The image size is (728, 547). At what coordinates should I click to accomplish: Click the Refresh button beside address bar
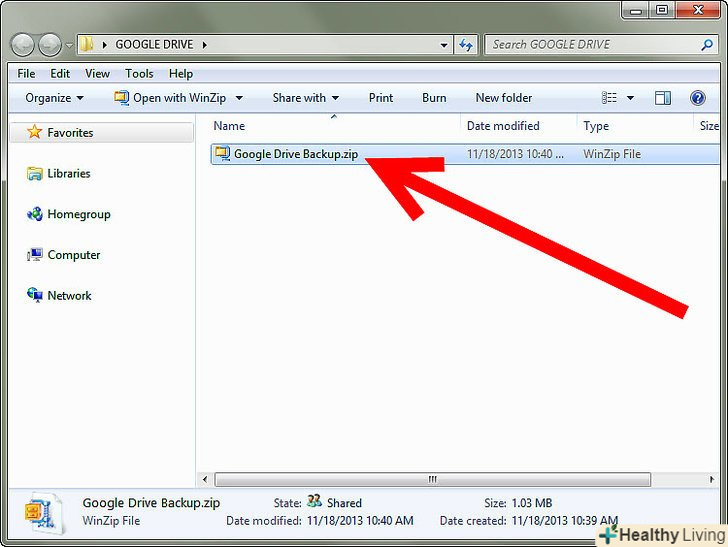(466, 45)
